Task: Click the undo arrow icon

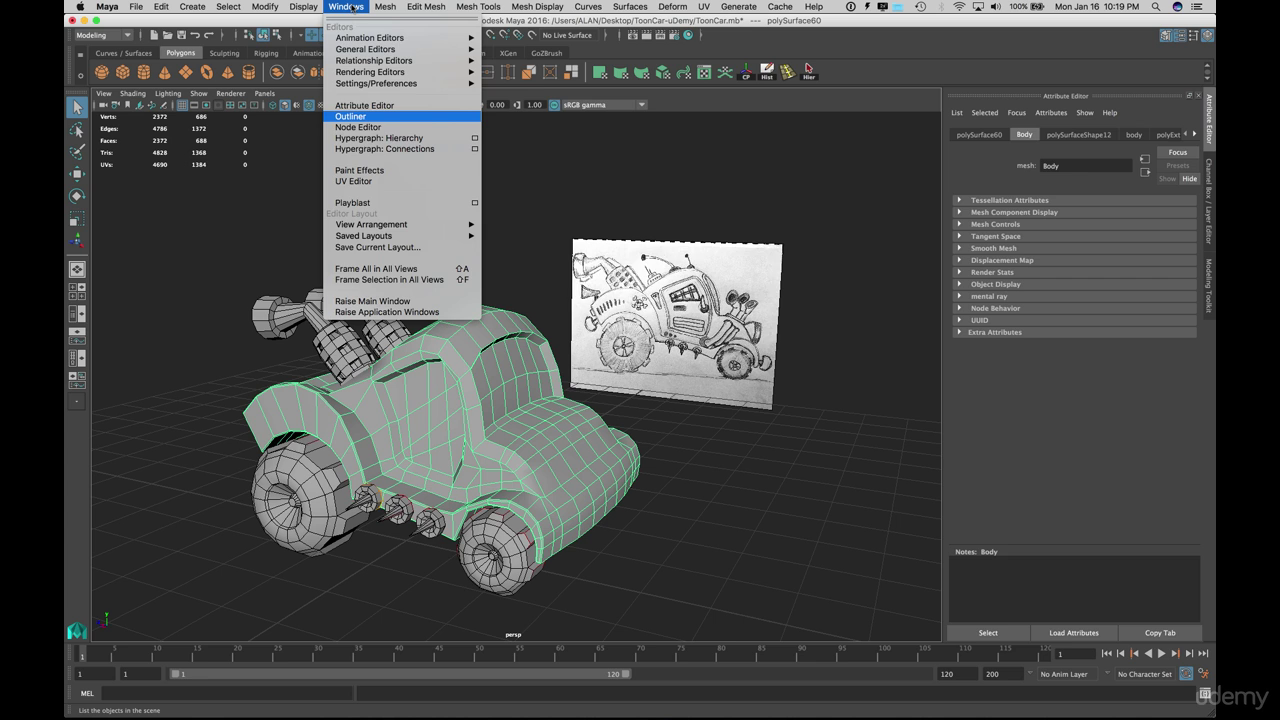Action: pyautogui.click(x=196, y=35)
